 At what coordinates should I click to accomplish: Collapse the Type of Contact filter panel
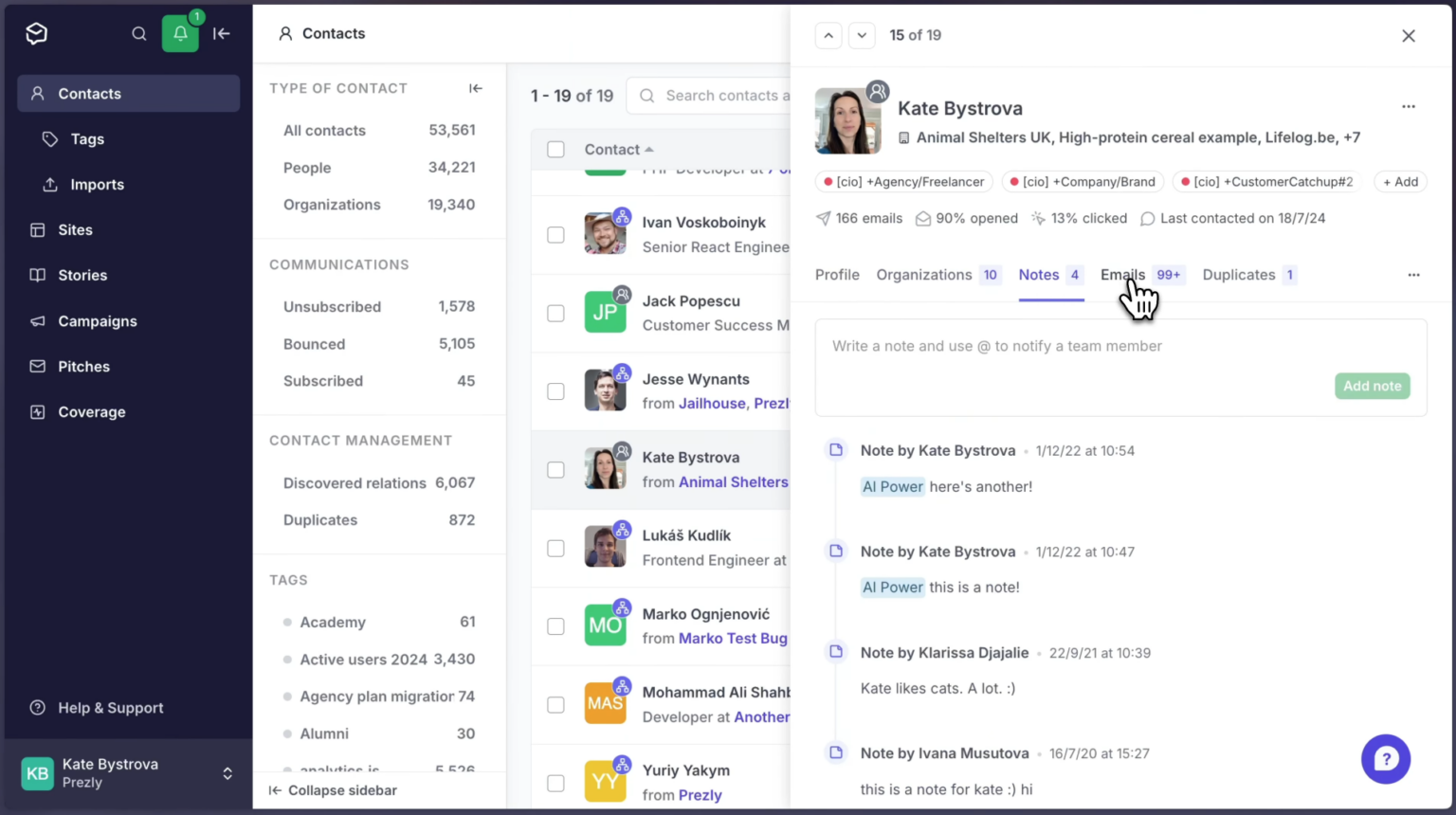pyautogui.click(x=476, y=88)
